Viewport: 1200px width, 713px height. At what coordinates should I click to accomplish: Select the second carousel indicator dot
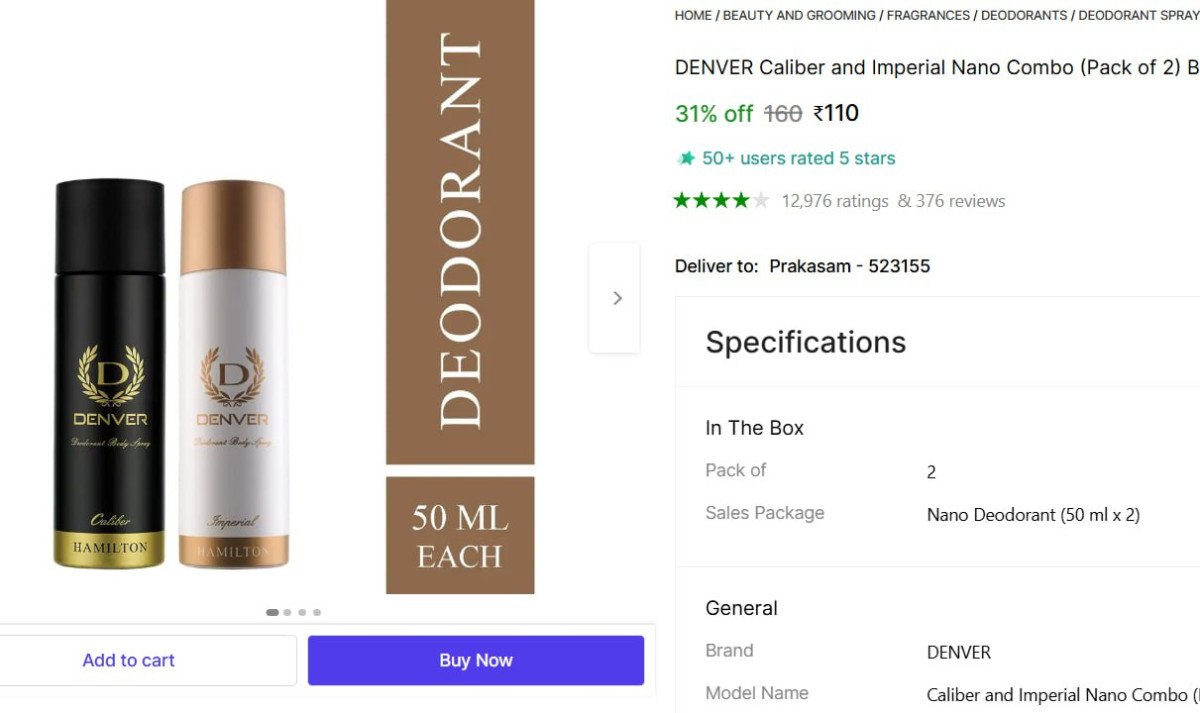288,612
